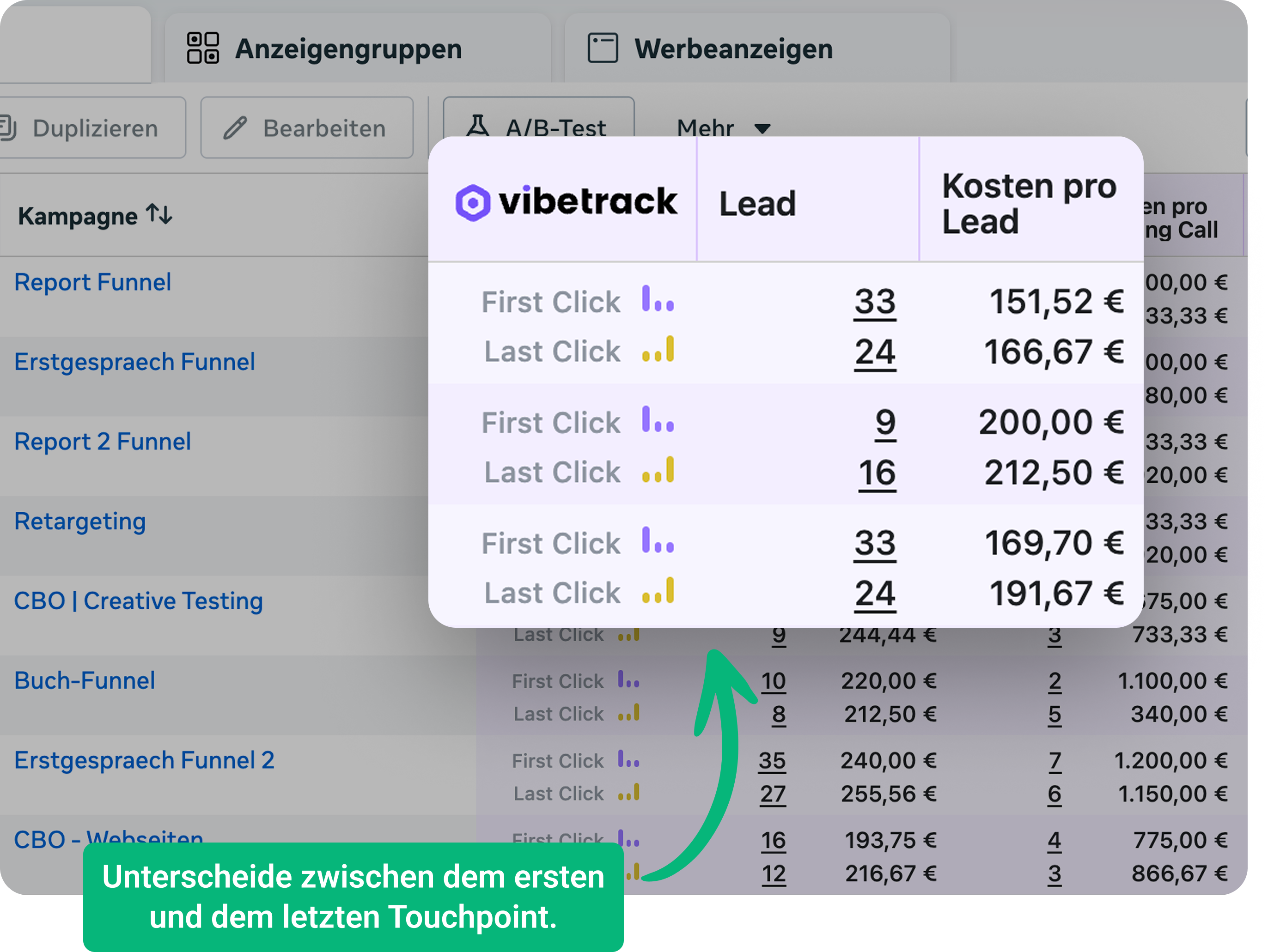
Task: Open the Buch-Funnel campaign link
Action: (x=85, y=681)
